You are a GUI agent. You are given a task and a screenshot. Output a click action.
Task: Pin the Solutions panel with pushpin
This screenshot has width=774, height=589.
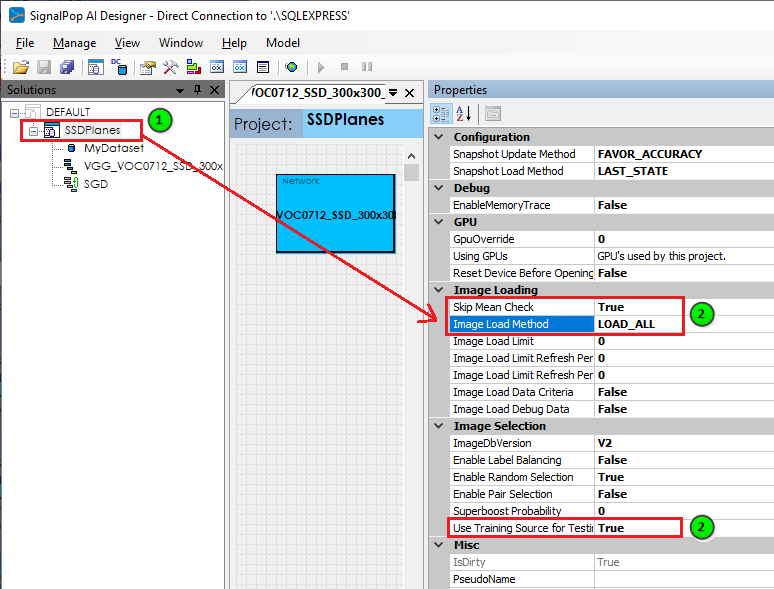[197, 90]
